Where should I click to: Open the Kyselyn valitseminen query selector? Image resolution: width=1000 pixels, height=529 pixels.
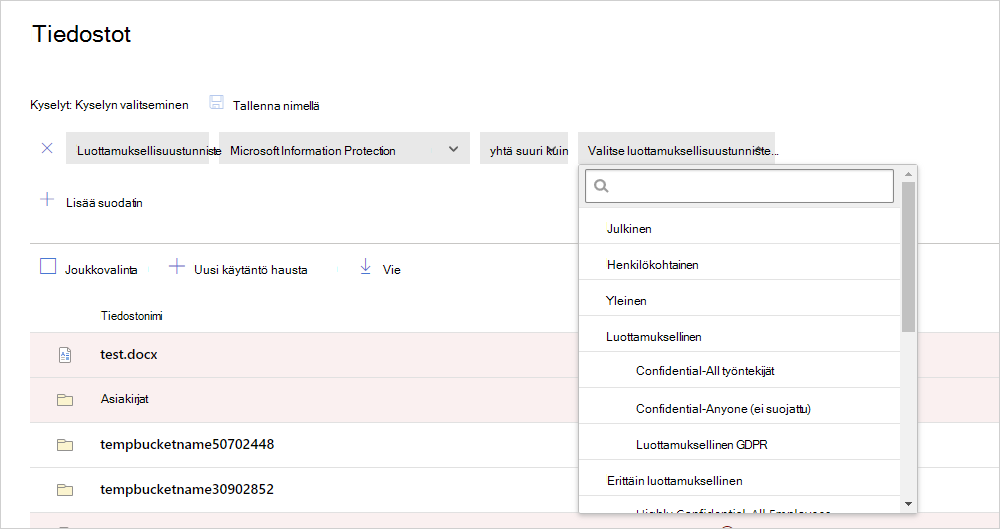(x=132, y=105)
